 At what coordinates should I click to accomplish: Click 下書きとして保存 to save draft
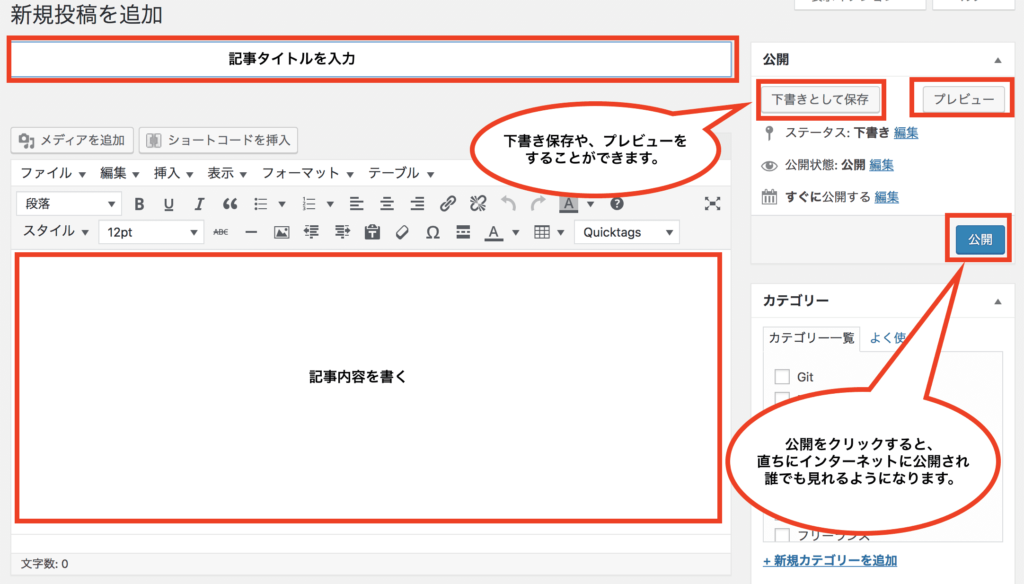coord(821,99)
